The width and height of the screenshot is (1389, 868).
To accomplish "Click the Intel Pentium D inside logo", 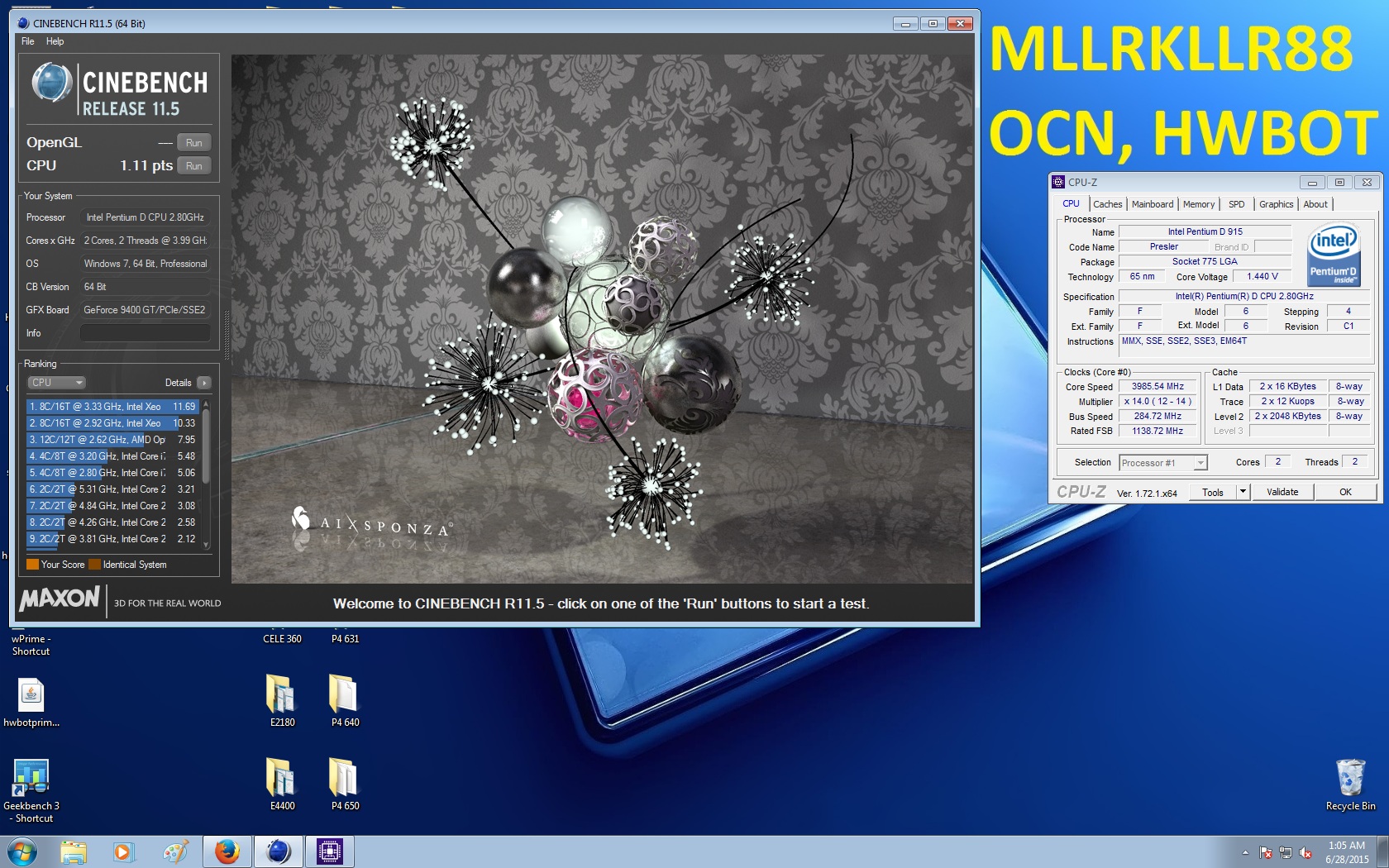I will [1333, 255].
